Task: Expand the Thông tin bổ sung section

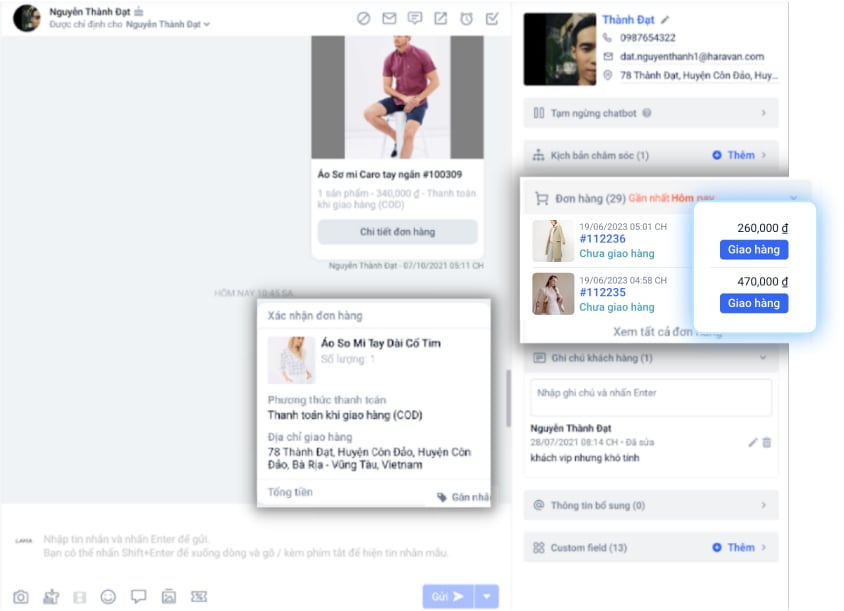Action: point(650,505)
